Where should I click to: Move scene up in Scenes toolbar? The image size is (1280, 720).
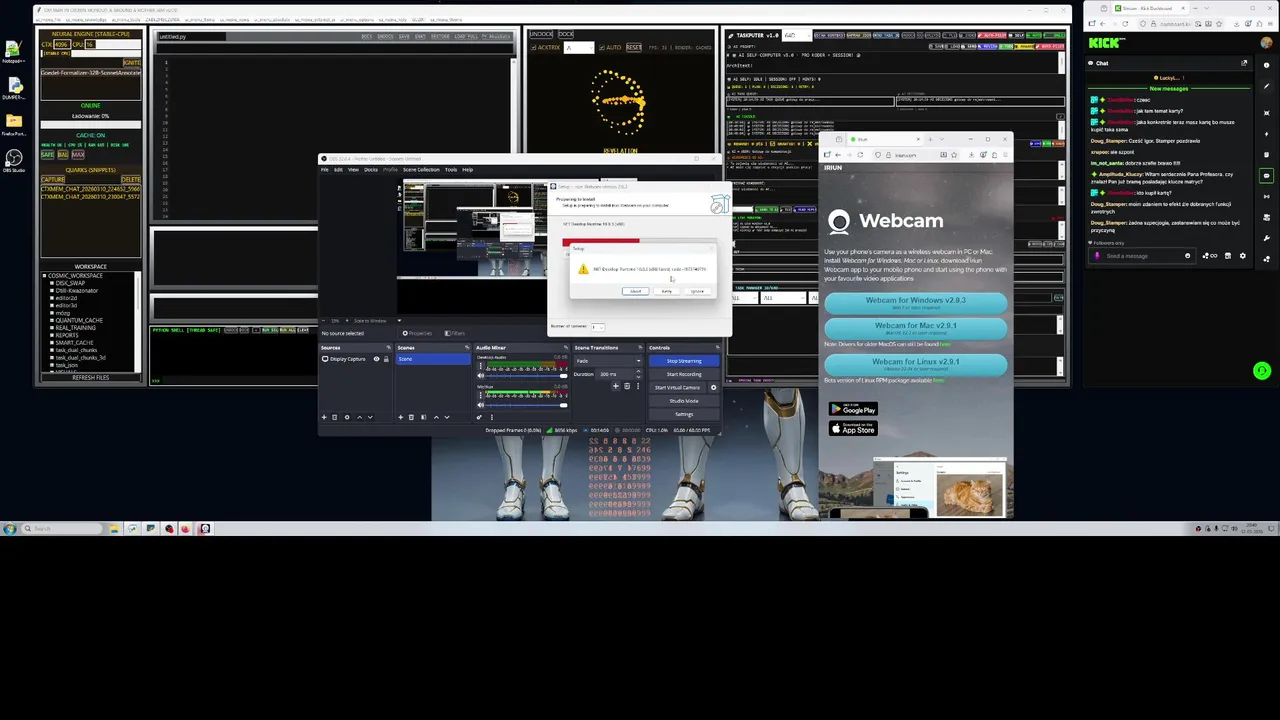pos(436,417)
